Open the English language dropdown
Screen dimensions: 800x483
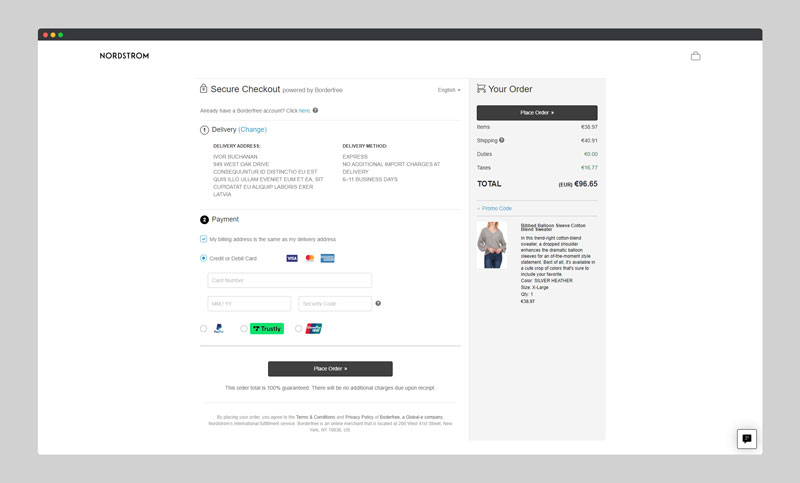pyautogui.click(x=448, y=90)
